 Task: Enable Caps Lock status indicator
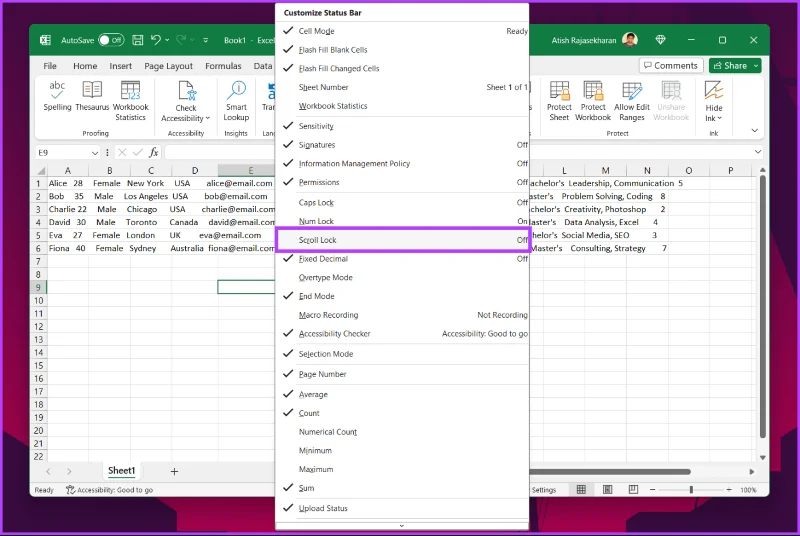click(402, 202)
